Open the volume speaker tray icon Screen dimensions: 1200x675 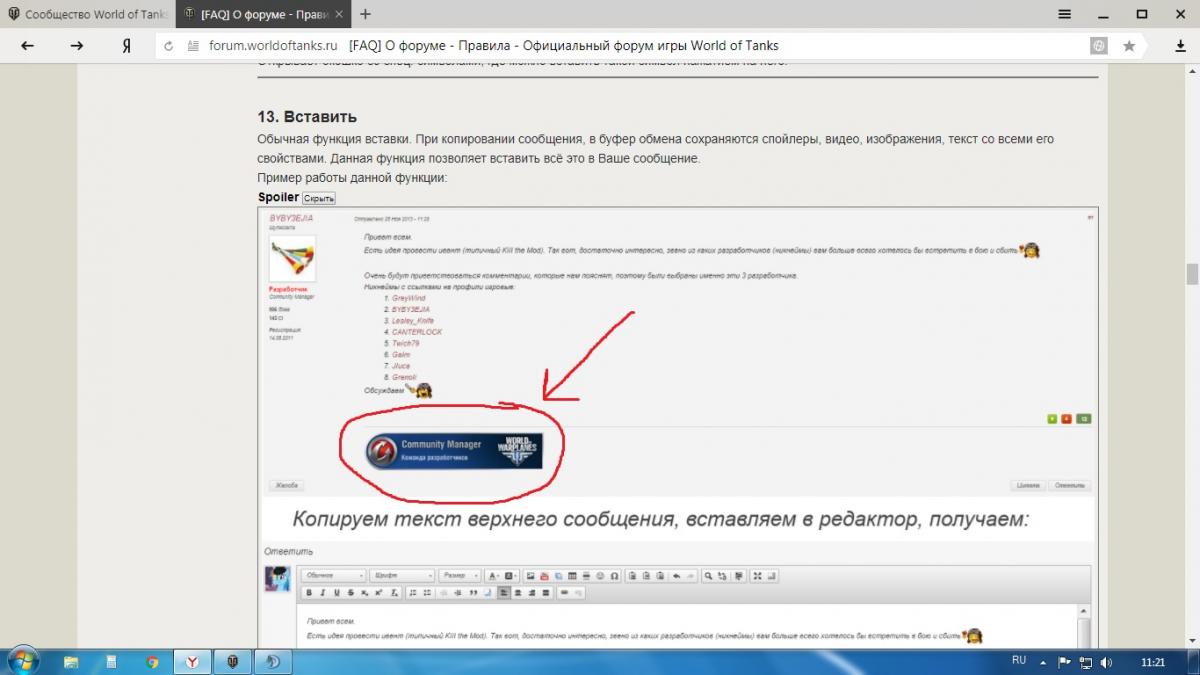[1107, 662]
